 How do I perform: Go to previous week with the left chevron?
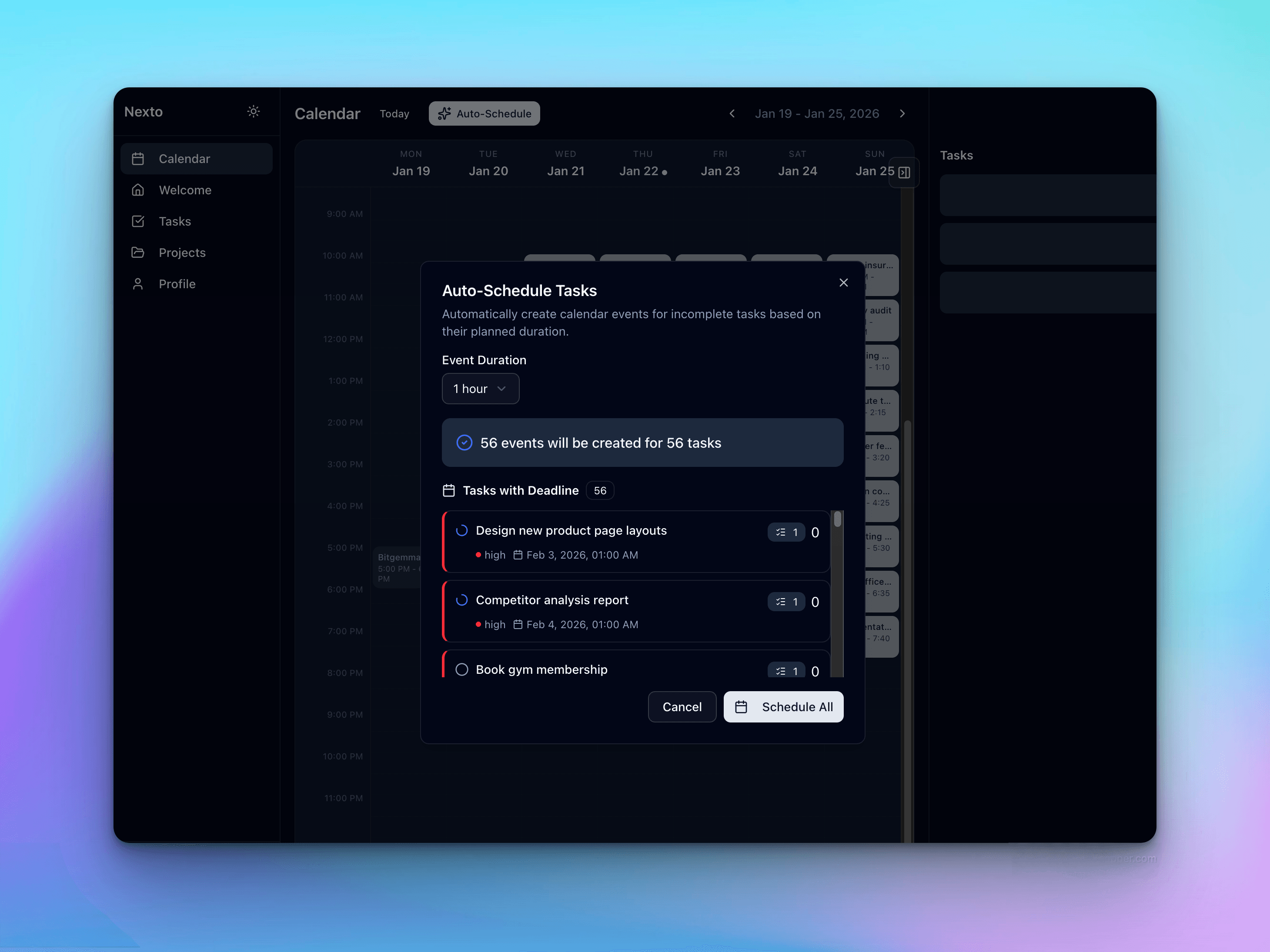732,113
